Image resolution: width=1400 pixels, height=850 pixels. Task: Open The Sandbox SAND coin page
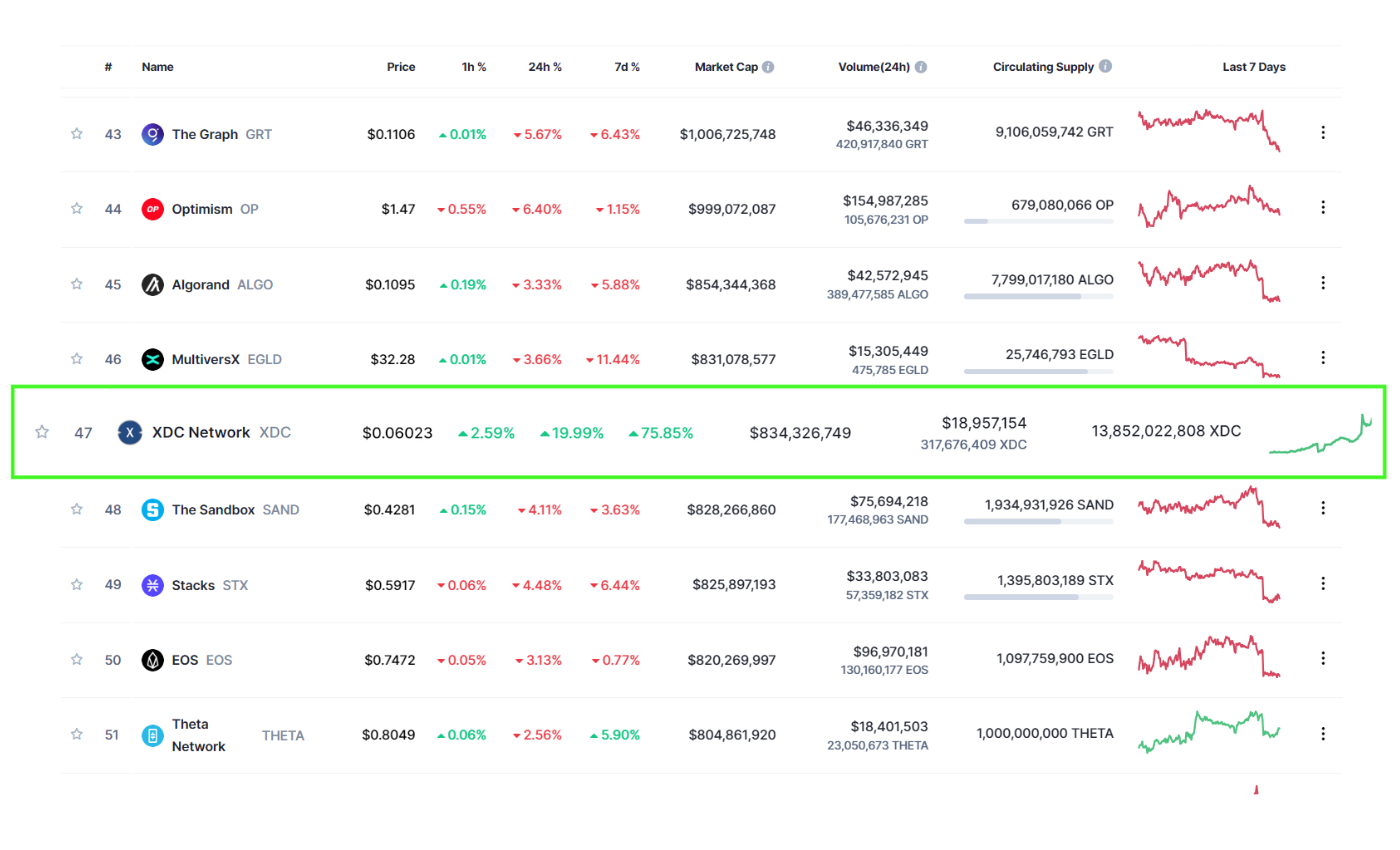235,509
